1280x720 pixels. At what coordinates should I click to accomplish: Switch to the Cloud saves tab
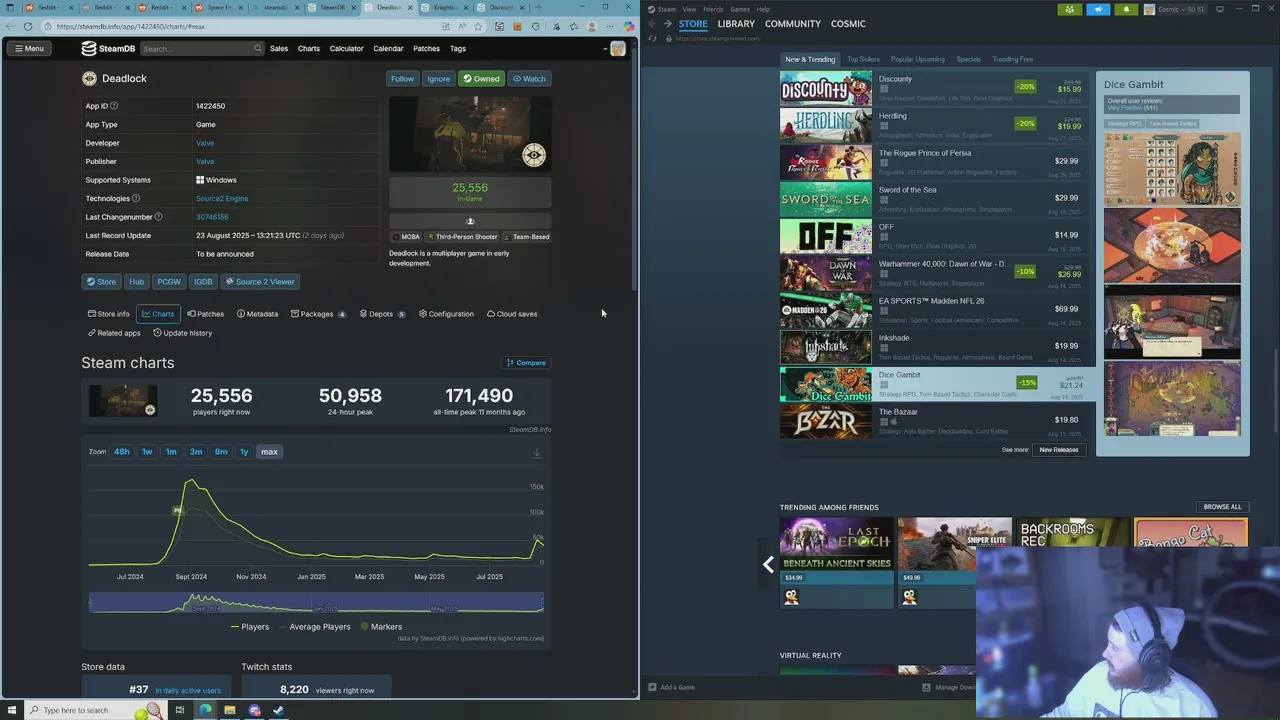(x=512, y=314)
